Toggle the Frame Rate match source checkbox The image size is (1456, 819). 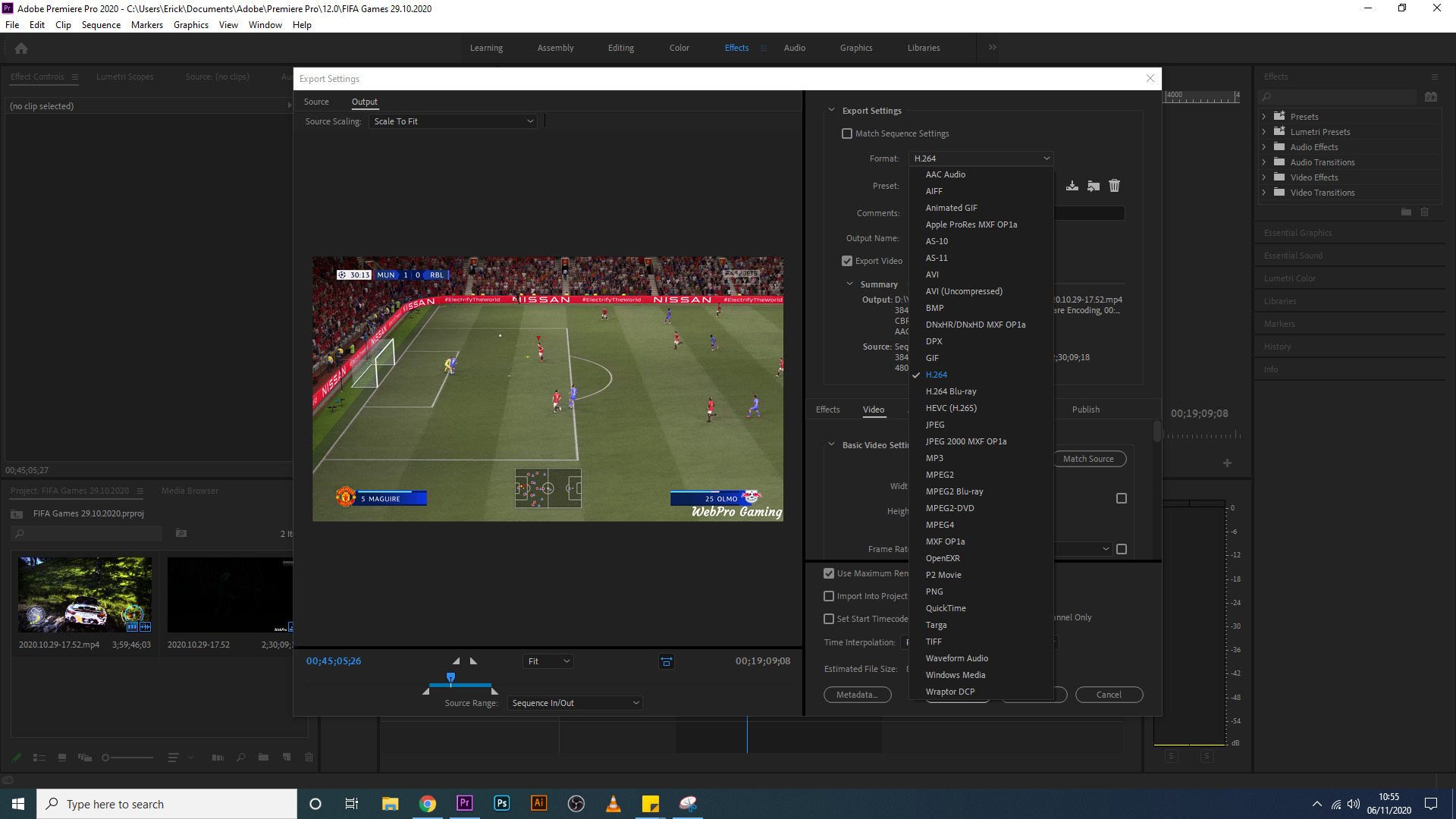tap(1122, 549)
